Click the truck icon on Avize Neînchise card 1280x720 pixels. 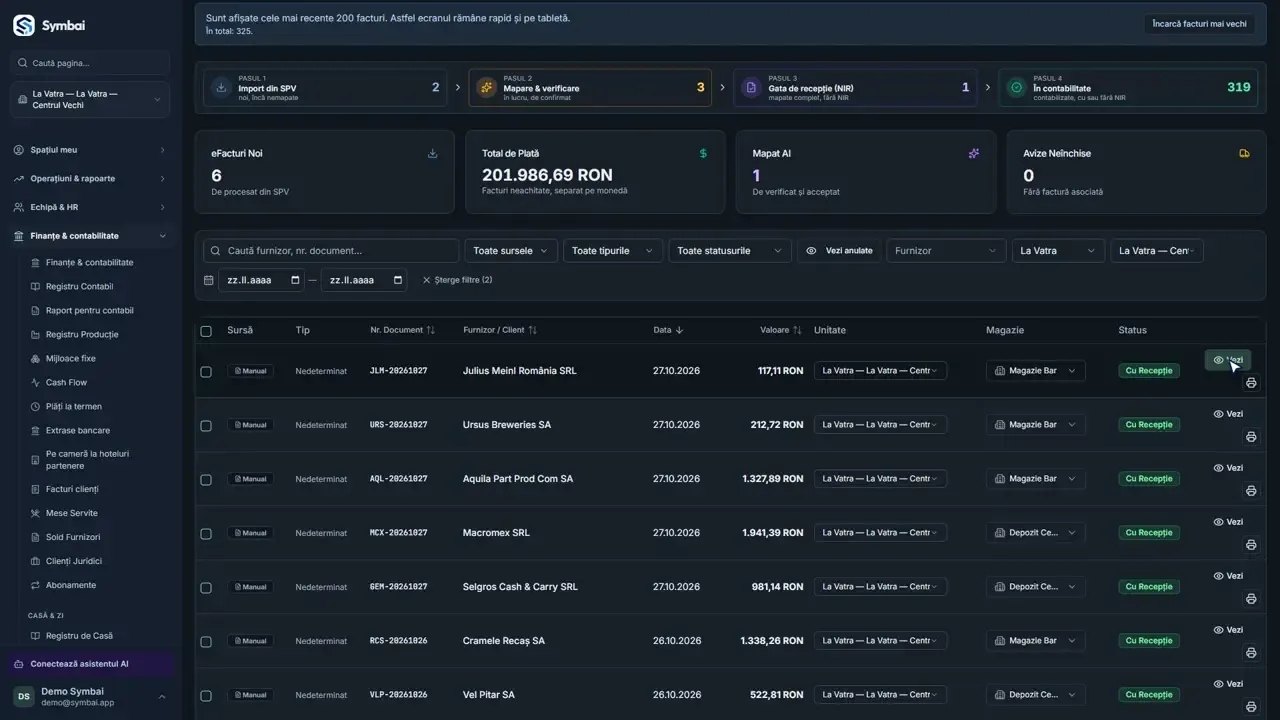pos(1244,154)
